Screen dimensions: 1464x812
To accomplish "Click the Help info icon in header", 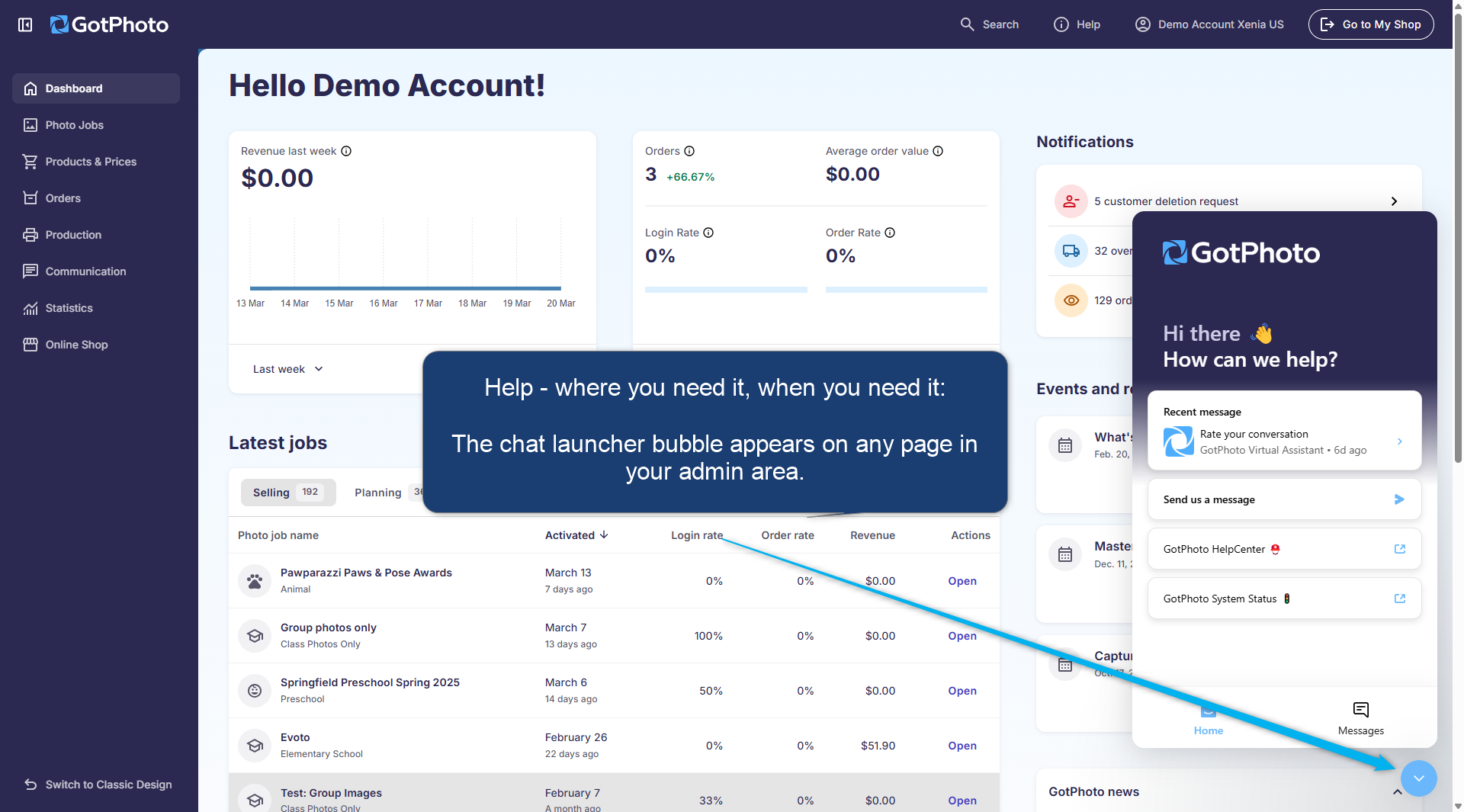I will pyautogui.click(x=1061, y=24).
